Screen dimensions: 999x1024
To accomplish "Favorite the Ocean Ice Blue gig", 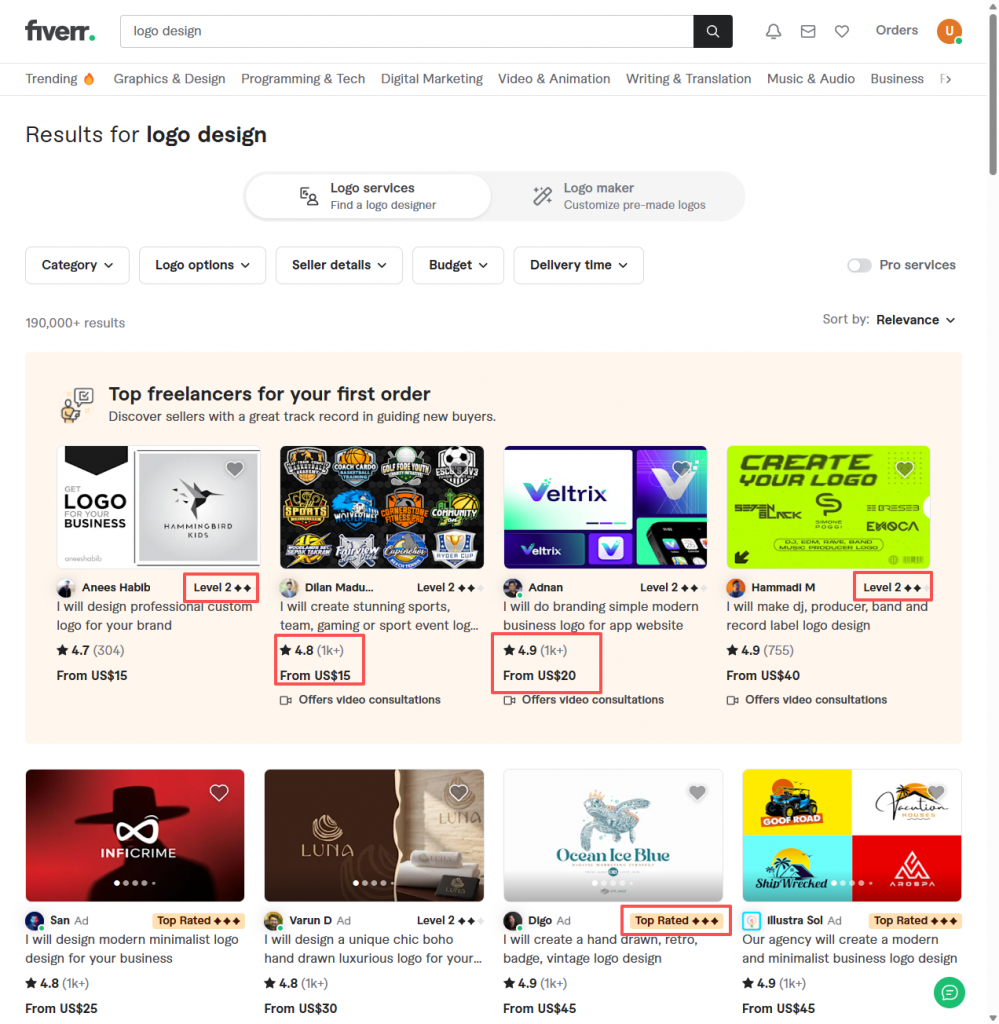I will (x=697, y=792).
